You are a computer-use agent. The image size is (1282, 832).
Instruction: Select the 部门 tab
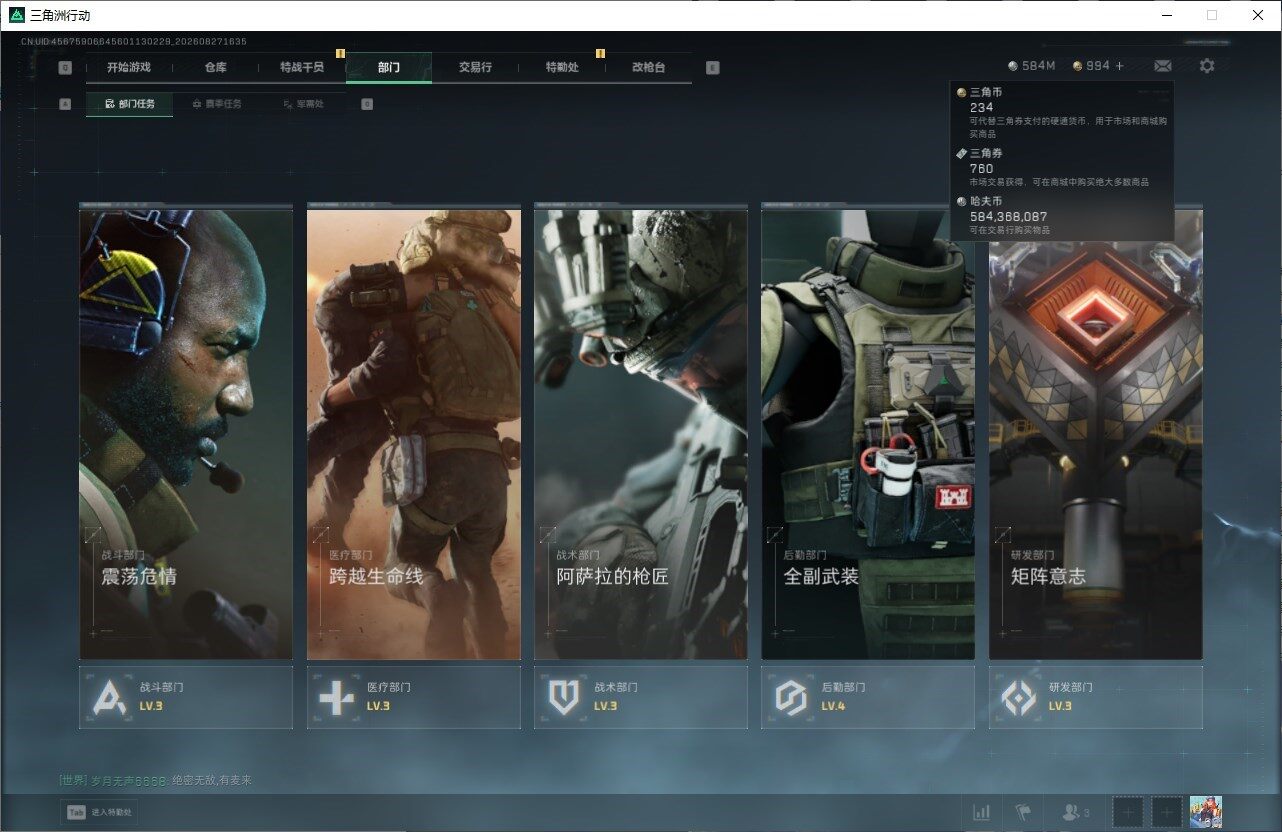click(x=389, y=67)
